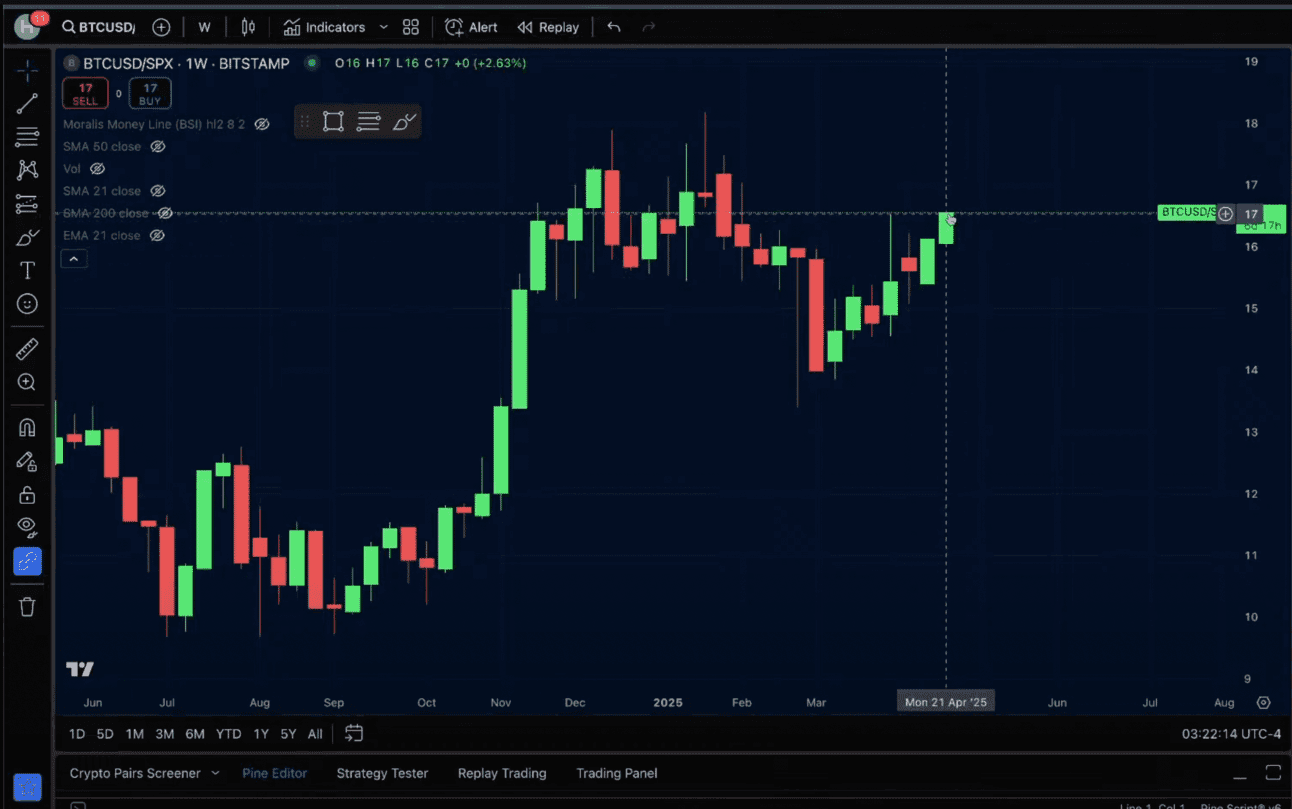This screenshot has height=809, width=1292.
Task: Expand the Crypto Pairs Screener dropdown
Action: point(215,773)
